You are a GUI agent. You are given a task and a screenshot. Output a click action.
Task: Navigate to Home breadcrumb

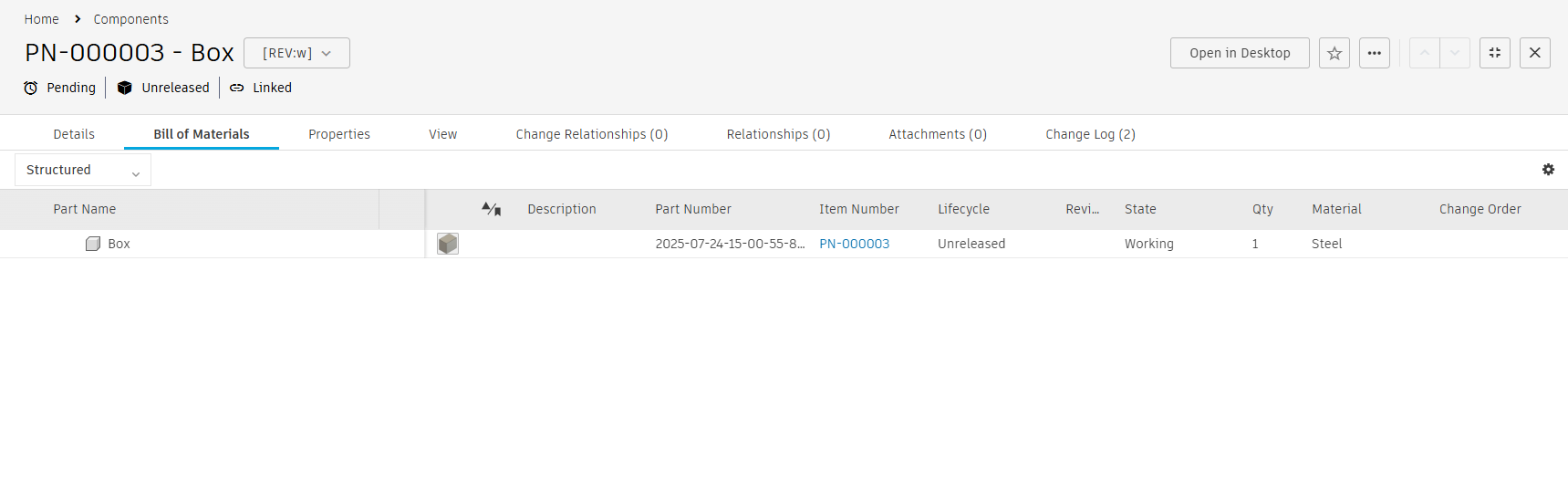tap(41, 19)
